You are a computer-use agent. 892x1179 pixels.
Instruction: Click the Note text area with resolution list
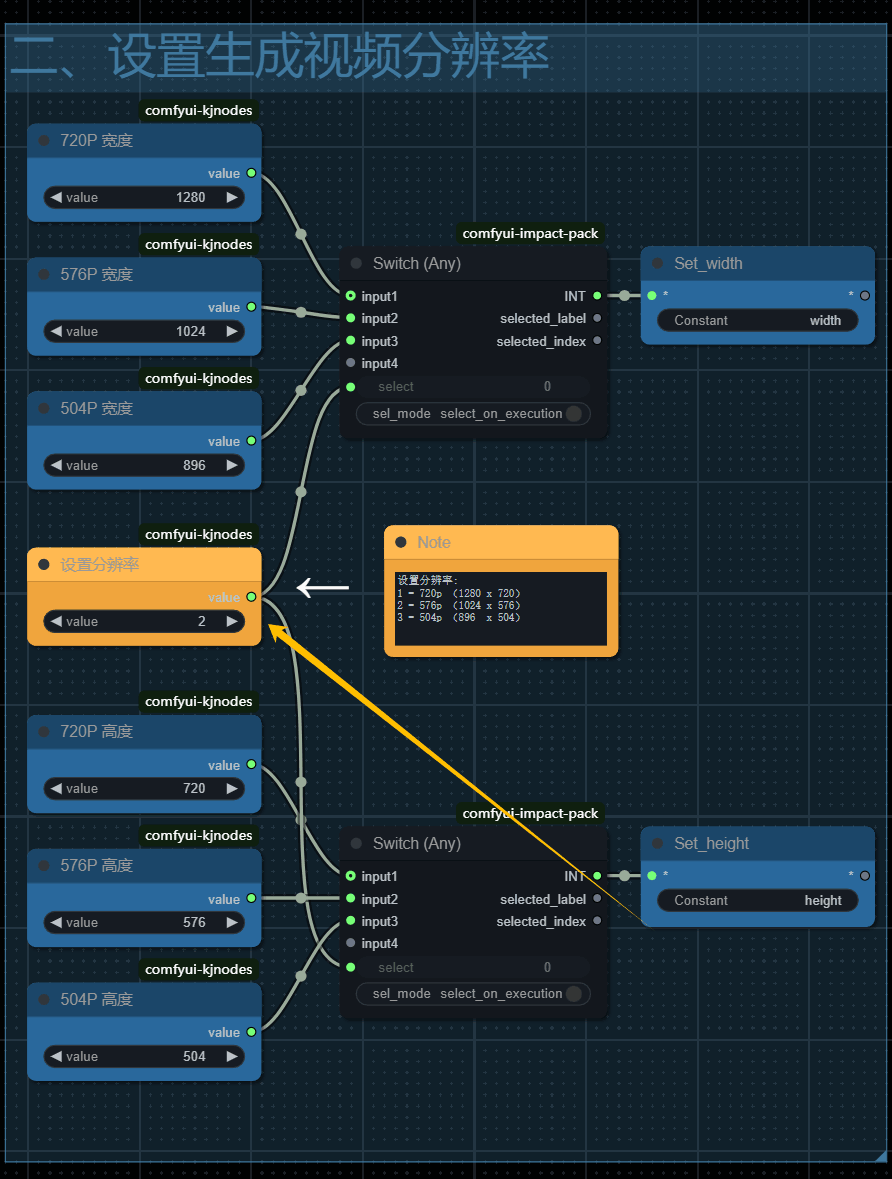500,608
